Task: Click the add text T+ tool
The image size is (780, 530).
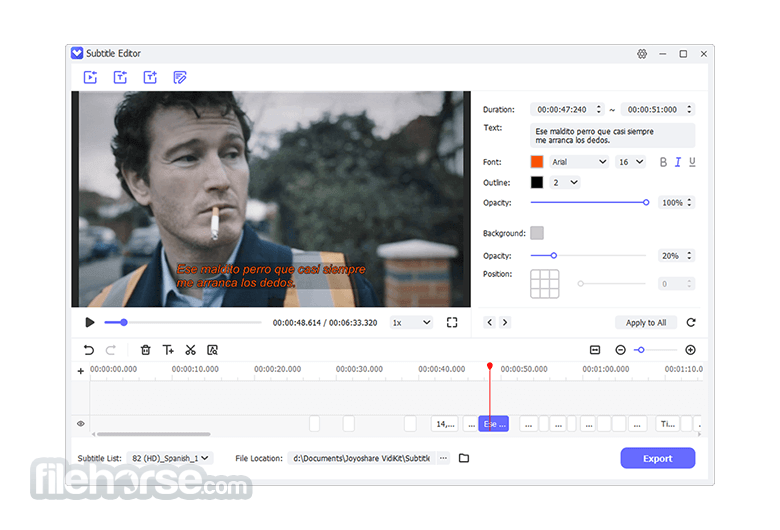Action: pos(168,350)
